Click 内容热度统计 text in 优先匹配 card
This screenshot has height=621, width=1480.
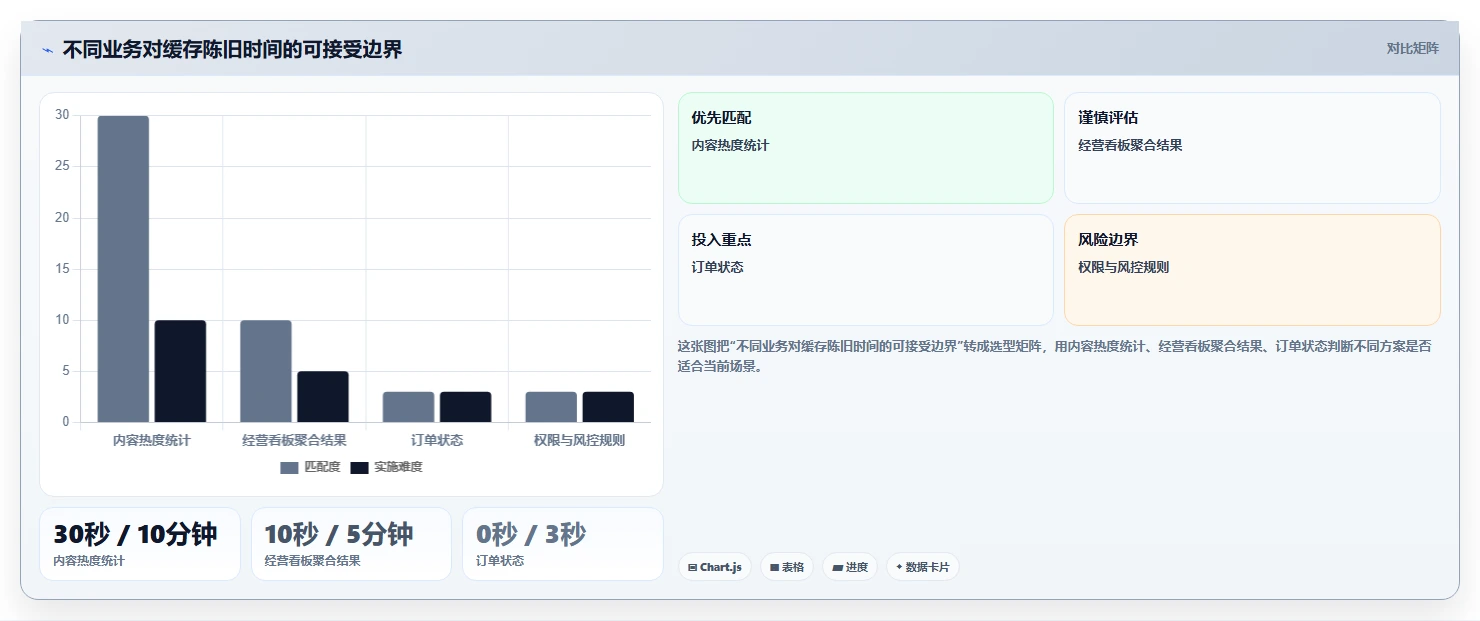tap(730, 145)
